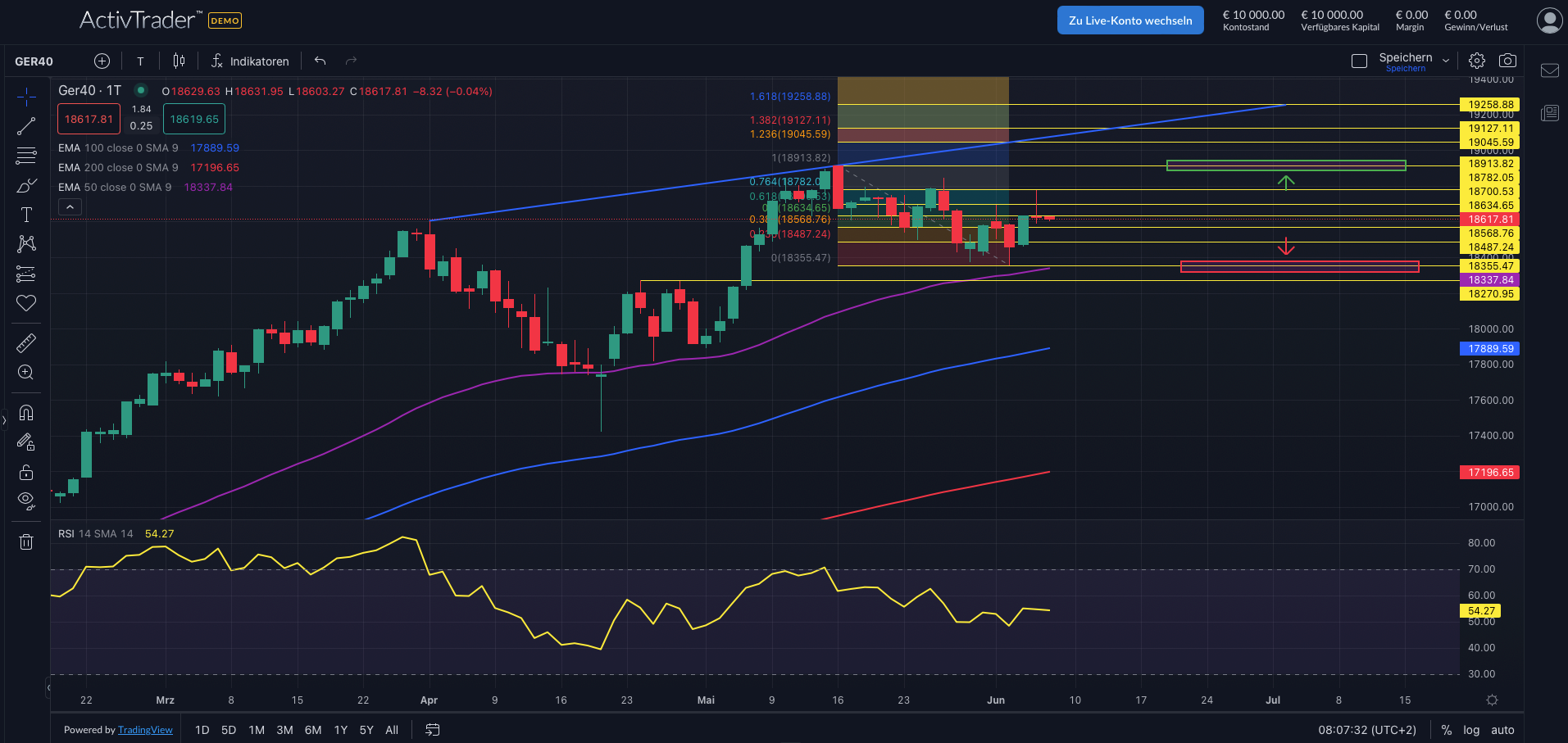The width and height of the screenshot is (1568, 743).
Task: Toggle the magnifier zoom-in tool
Action: click(26, 373)
